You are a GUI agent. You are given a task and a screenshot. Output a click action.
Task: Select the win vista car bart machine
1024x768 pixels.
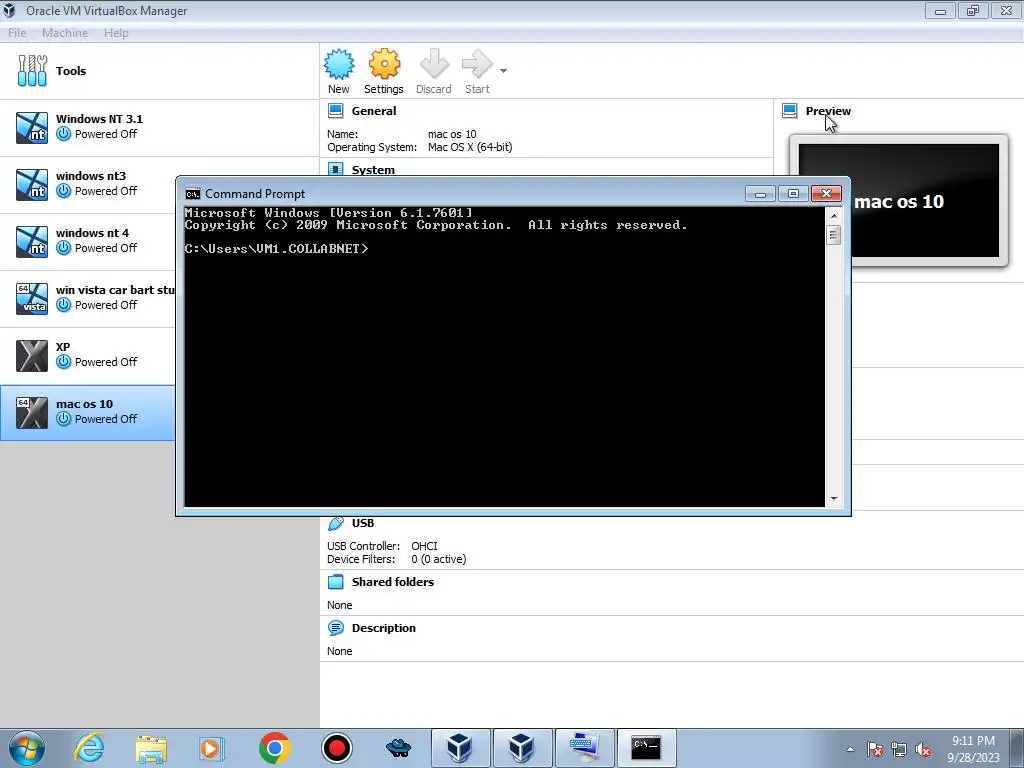click(88, 298)
